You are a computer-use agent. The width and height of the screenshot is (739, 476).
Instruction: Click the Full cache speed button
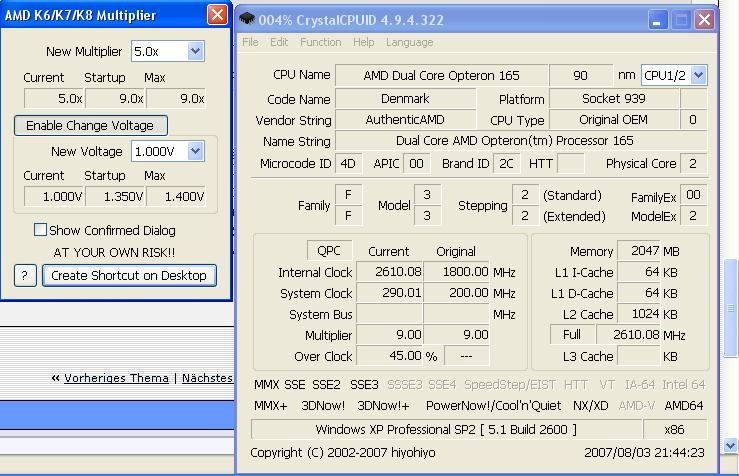[572, 335]
